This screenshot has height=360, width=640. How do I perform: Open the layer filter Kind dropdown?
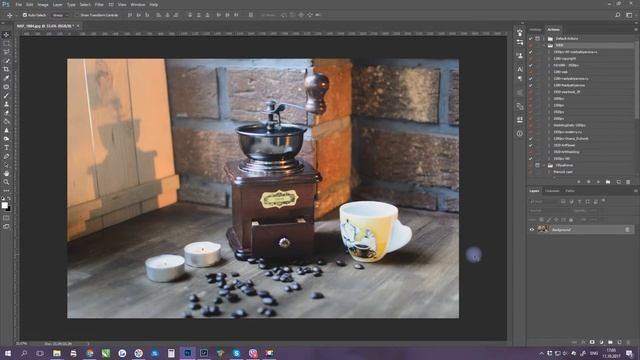pyautogui.click(x=544, y=201)
